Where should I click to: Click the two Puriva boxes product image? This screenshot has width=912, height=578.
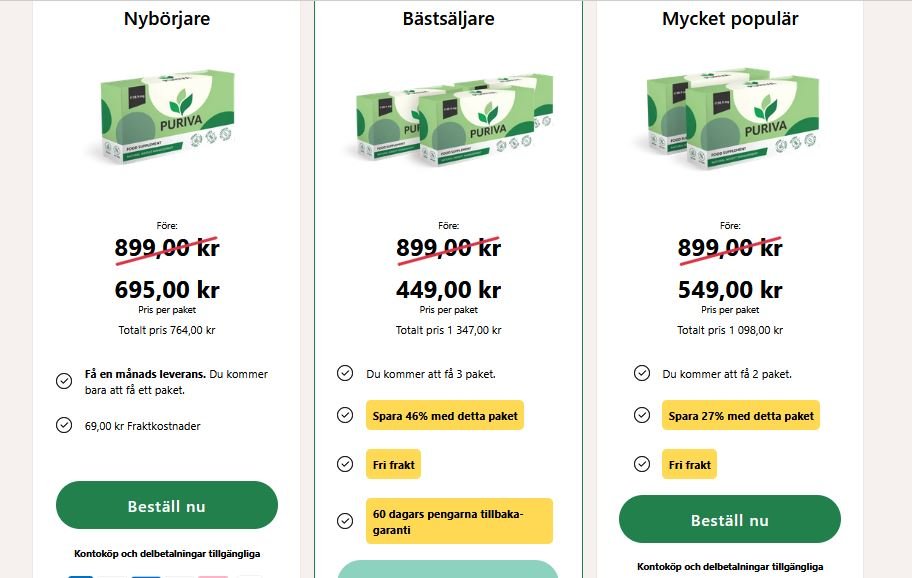729,118
